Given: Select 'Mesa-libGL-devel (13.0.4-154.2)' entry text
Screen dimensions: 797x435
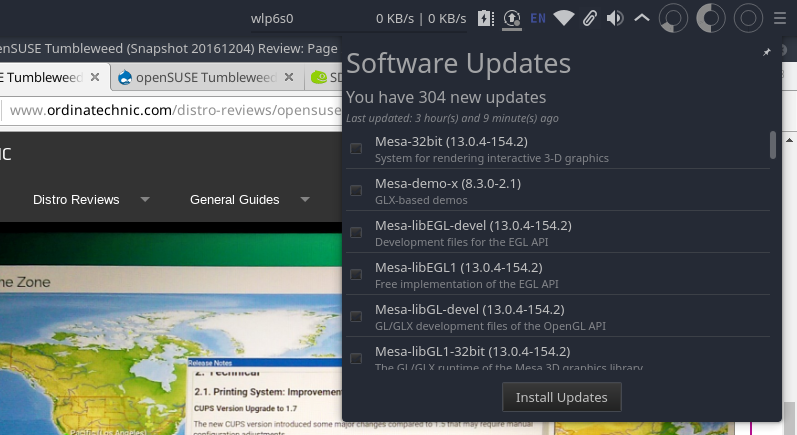Looking at the screenshot, I should coord(470,309).
